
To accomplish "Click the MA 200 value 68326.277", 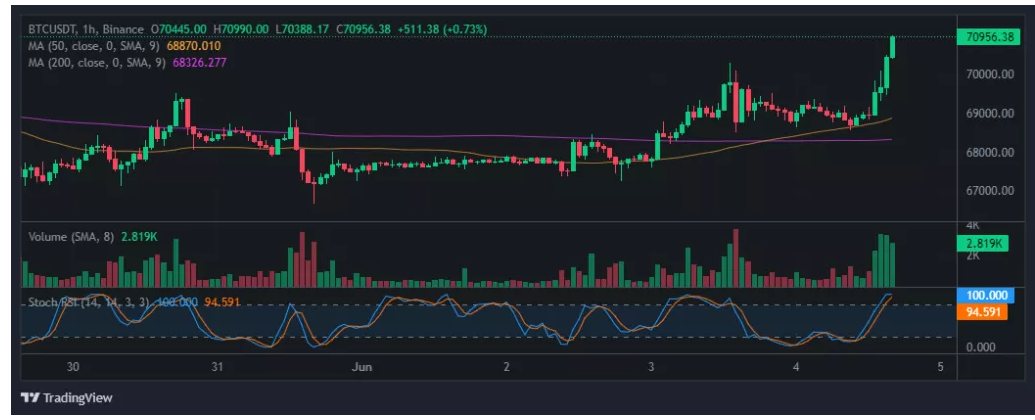I will tap(202, 63).
